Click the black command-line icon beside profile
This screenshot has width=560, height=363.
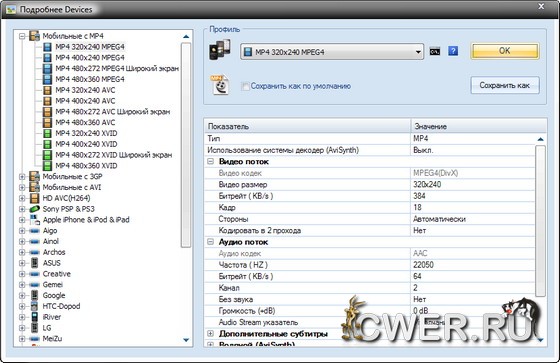[435, 51]
